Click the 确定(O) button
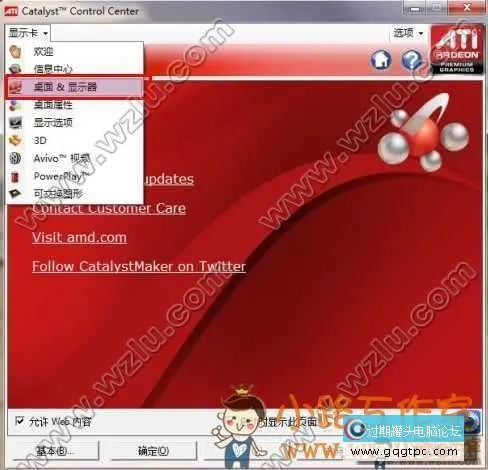Image resolution: width=488 pixels, height=470 pixels. (153, 451)
